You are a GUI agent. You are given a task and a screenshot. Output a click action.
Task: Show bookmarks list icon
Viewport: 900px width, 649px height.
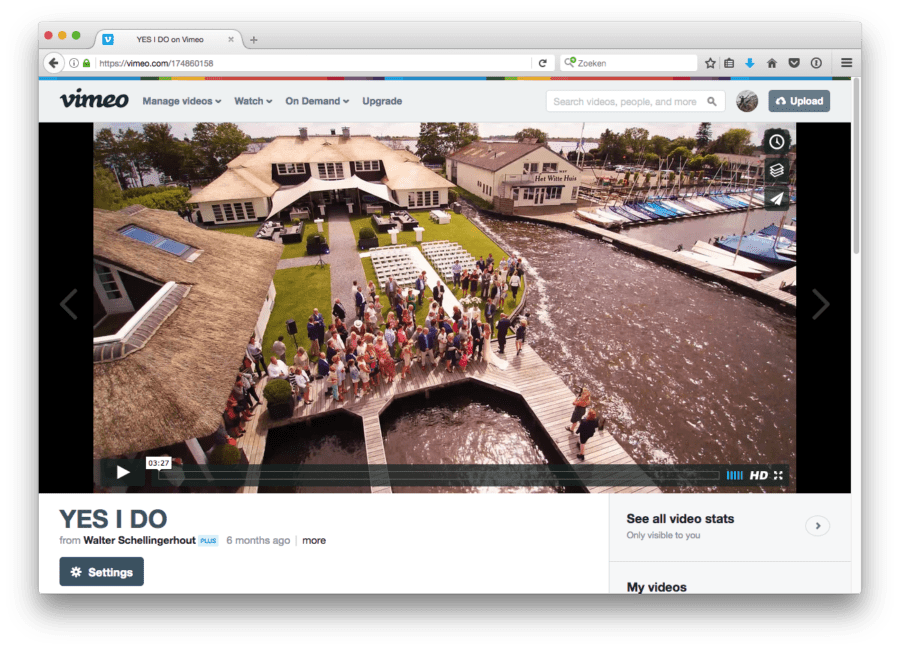[x=729, y=63]
